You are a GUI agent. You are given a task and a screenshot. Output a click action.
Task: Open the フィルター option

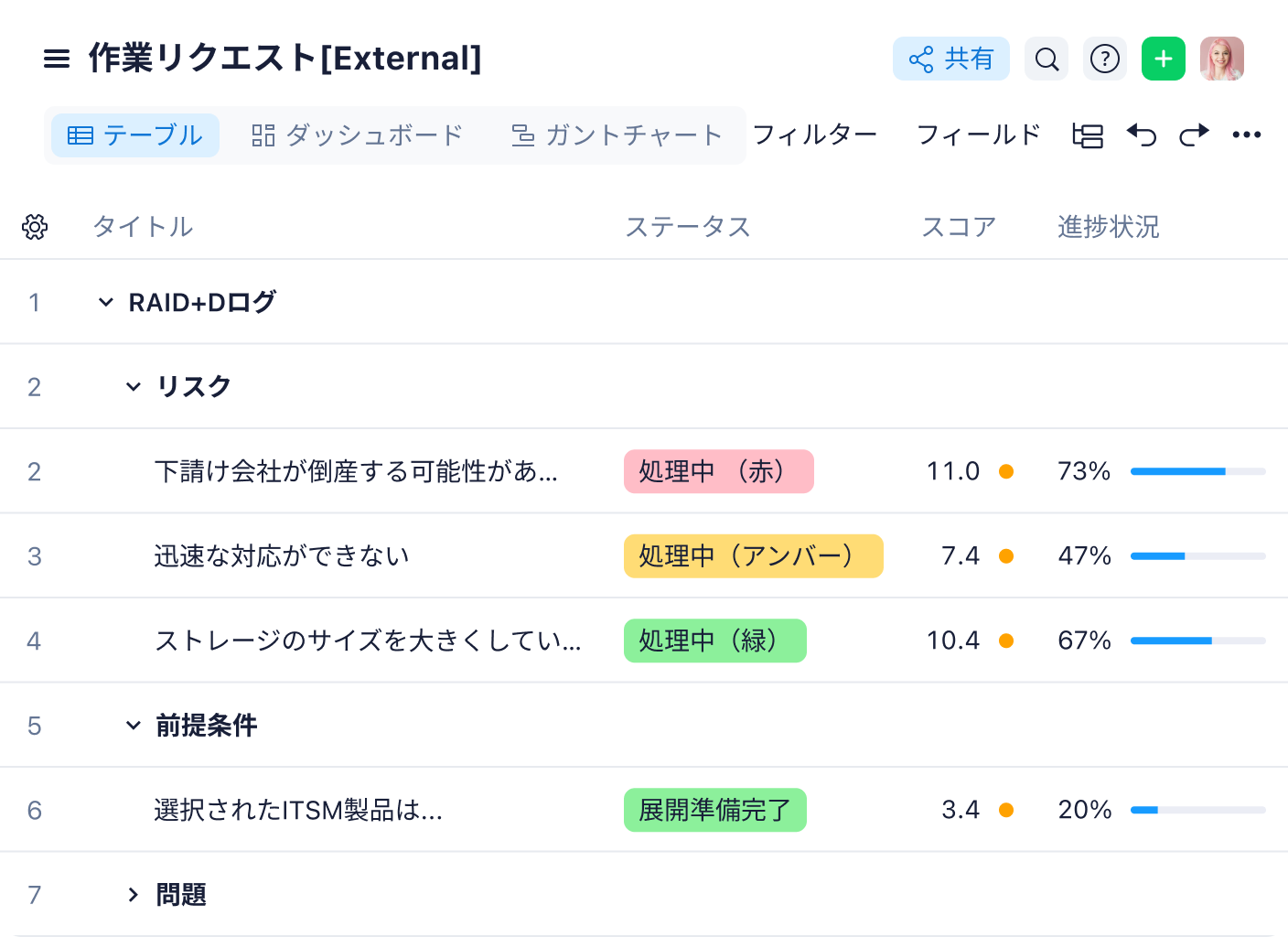pyautogui.click(x=815, y=135)
